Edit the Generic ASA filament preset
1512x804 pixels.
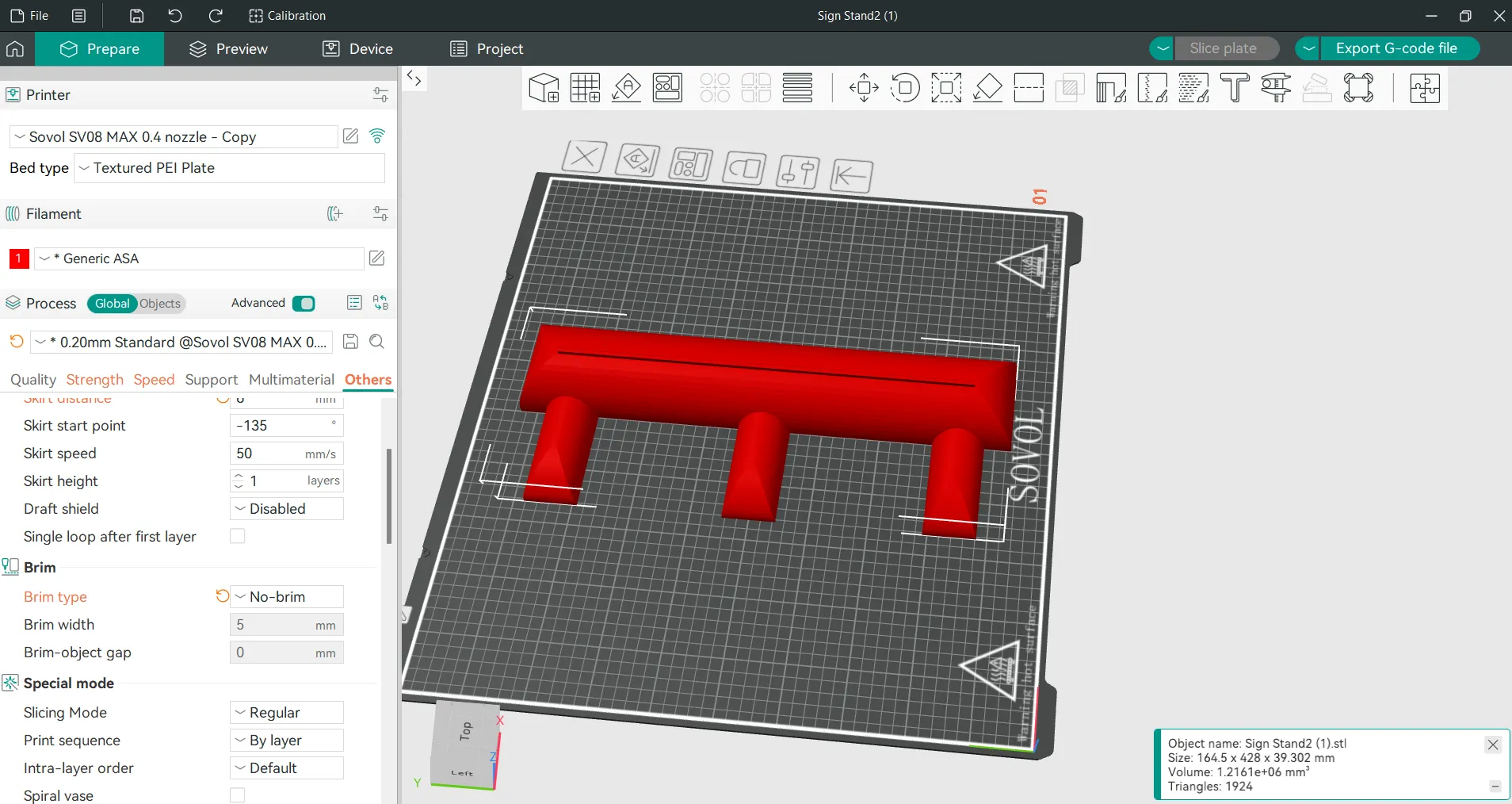pos(377,258)
